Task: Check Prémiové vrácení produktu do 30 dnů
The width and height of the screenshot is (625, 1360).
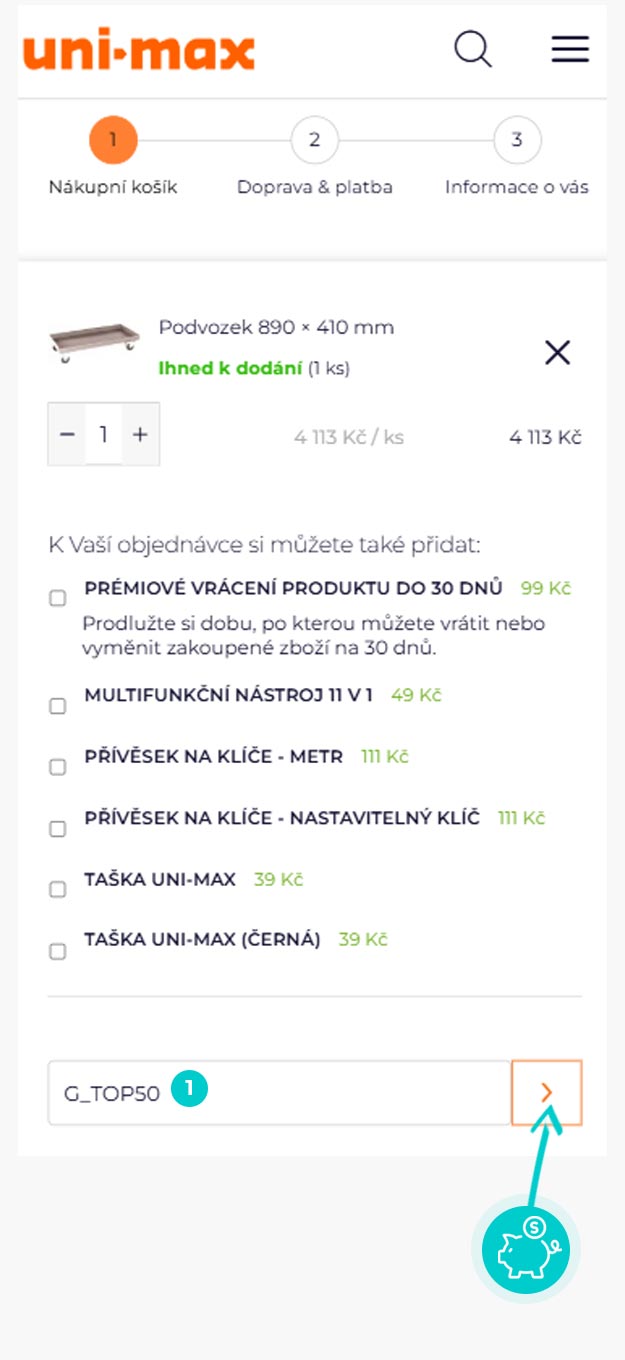Action: point(58,598)
